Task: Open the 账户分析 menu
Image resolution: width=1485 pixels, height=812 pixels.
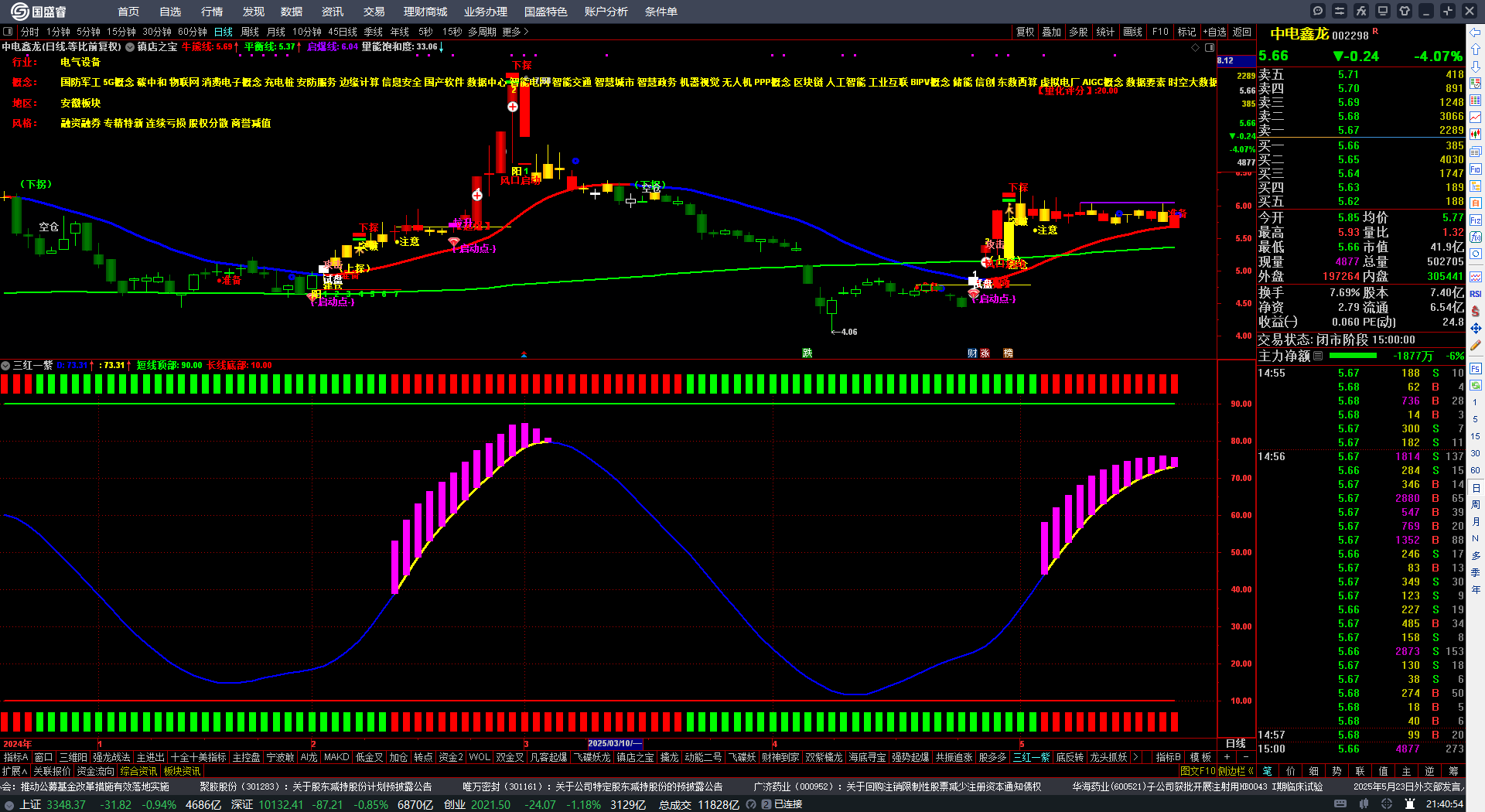Action: 606,12
